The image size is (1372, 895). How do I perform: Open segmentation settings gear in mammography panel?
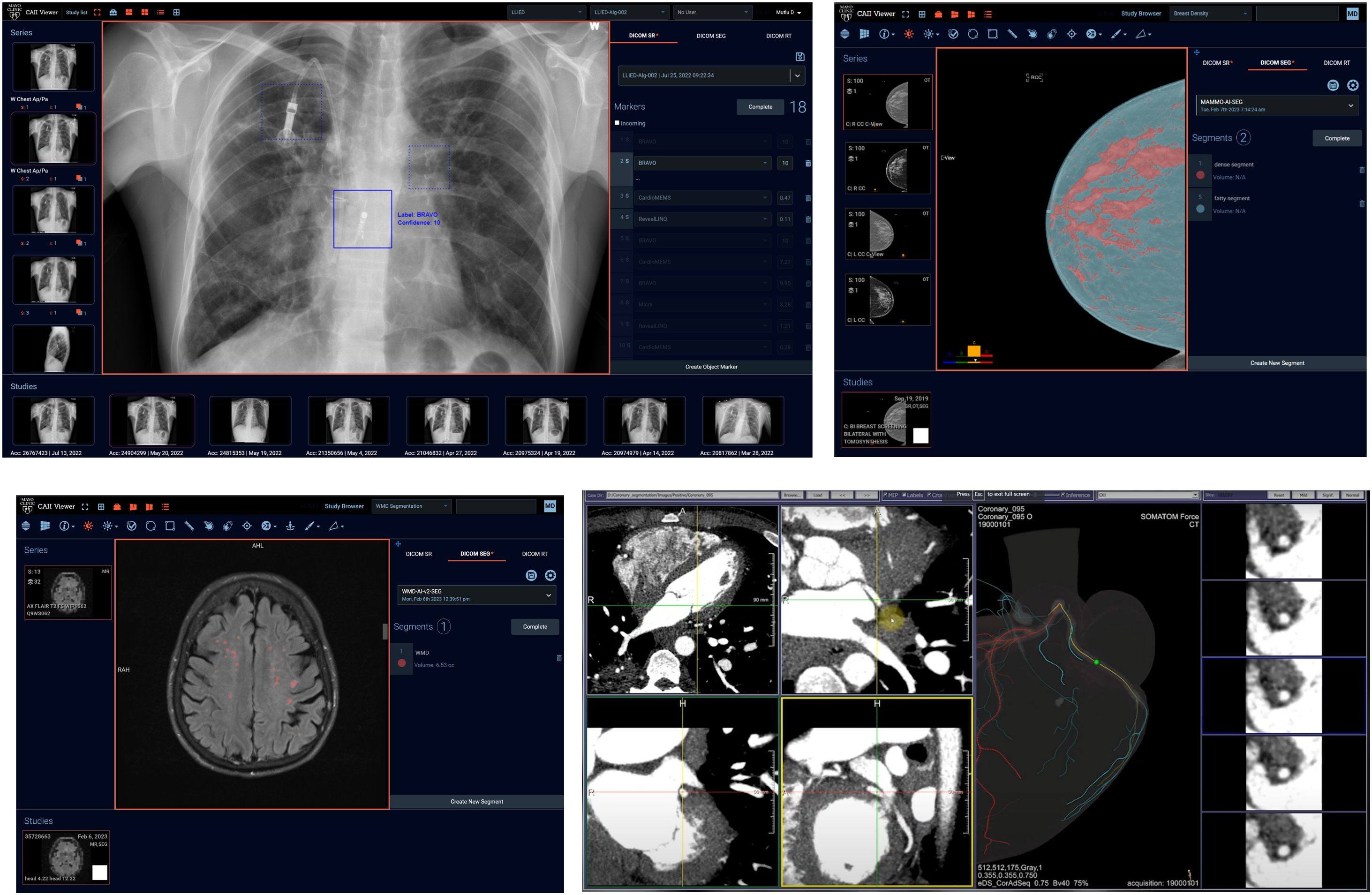click(1352, 85)
